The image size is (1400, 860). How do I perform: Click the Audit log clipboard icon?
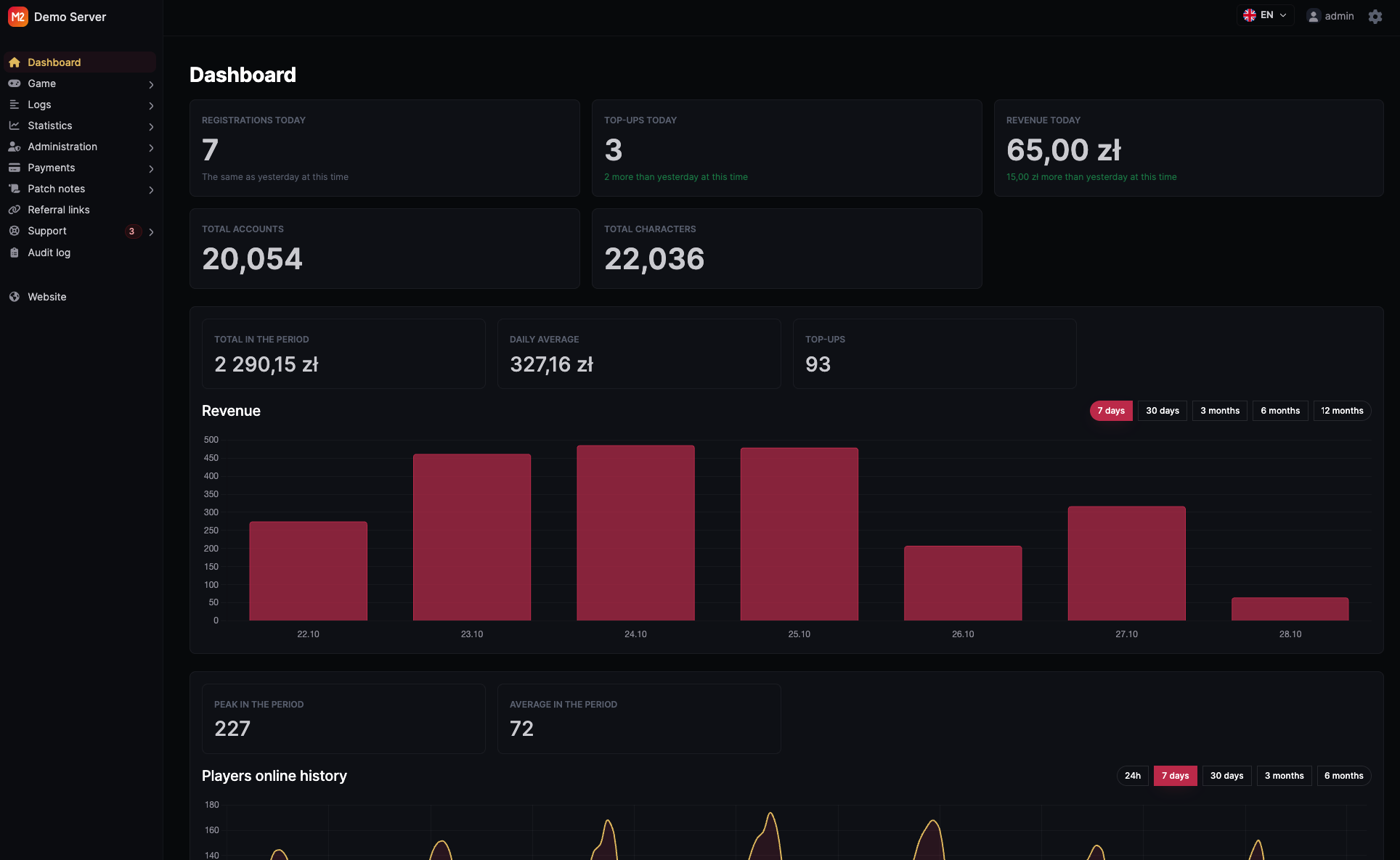coord(15,253)
